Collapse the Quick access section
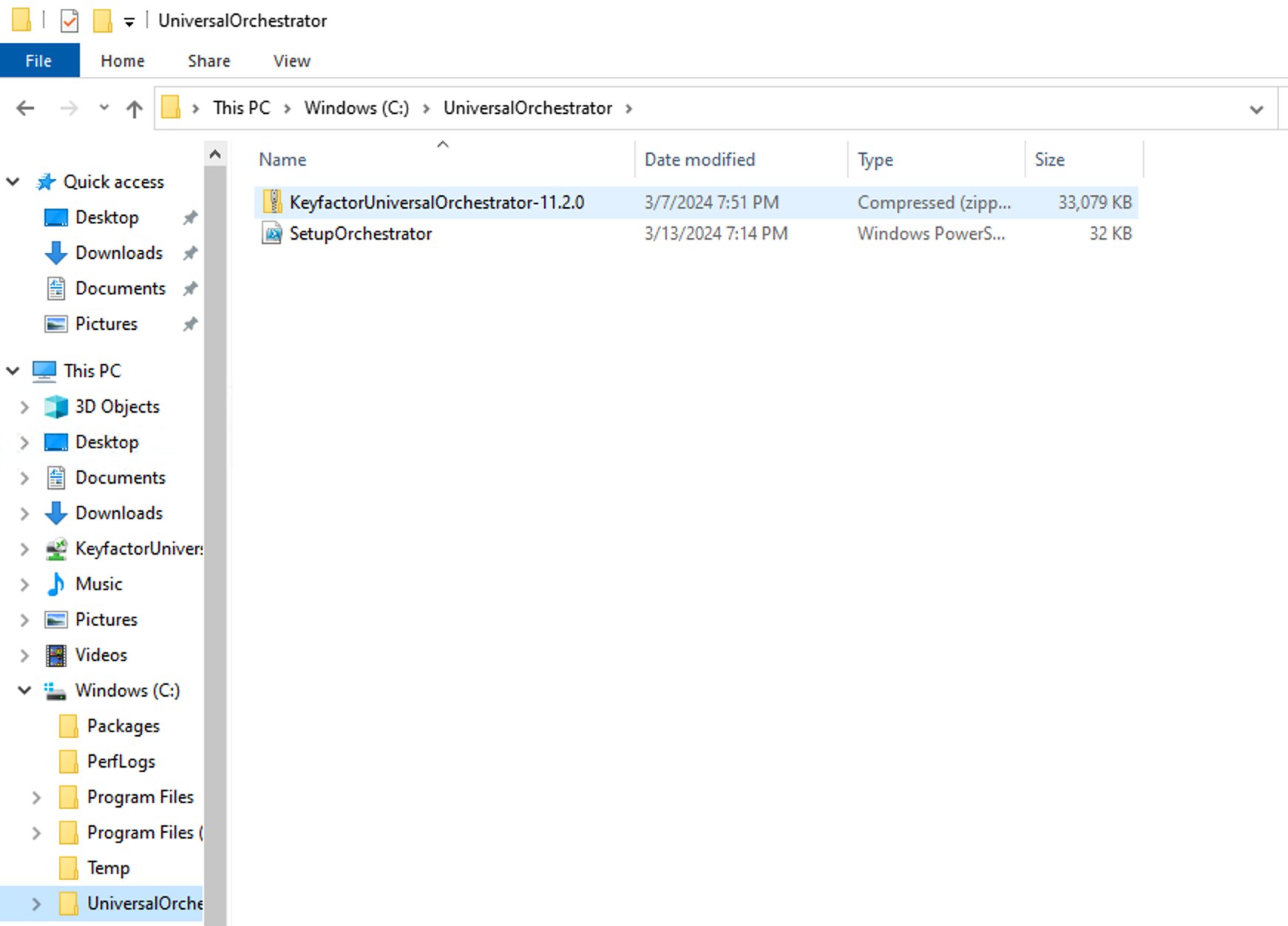The height and width of the screenshot is (926, 1288). point(13,182)
